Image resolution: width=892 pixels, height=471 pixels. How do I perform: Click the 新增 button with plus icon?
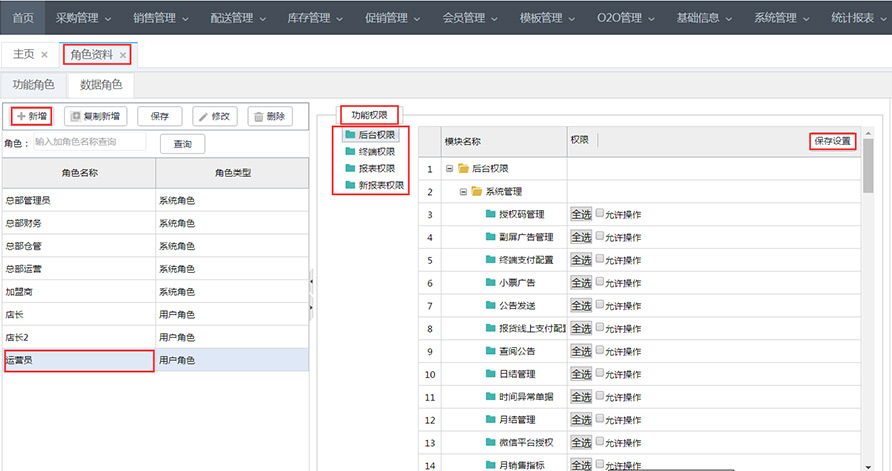(31, 116)
